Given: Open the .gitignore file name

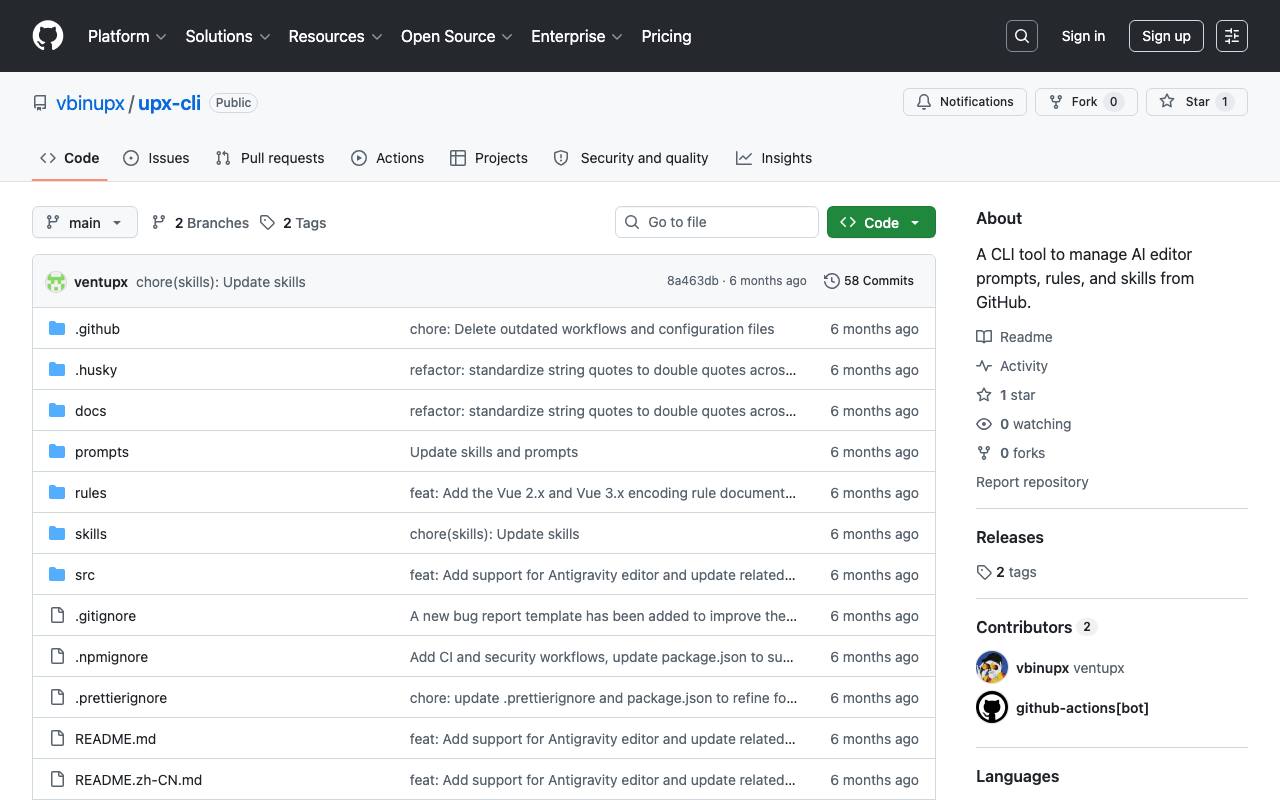Looking at the screenshot, I should (105, 616).
